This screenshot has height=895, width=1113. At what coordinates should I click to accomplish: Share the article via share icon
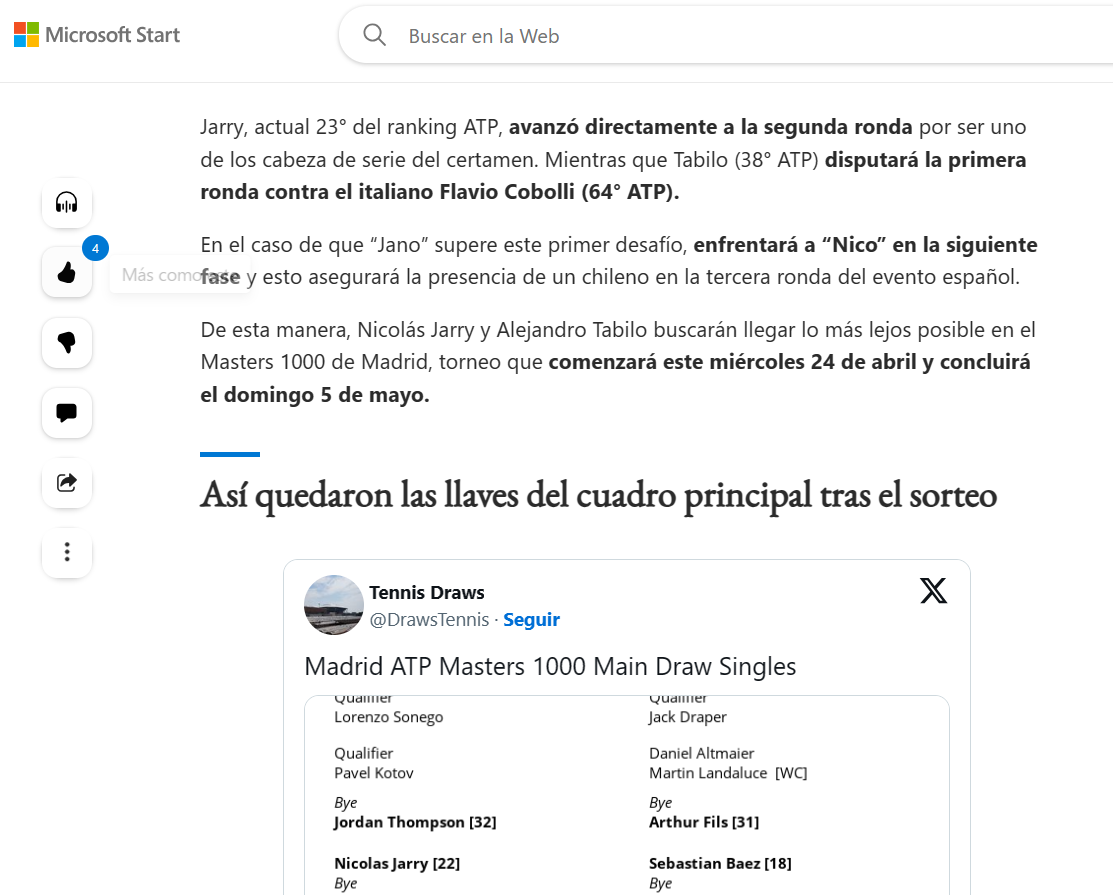click(x=67, y=483)
